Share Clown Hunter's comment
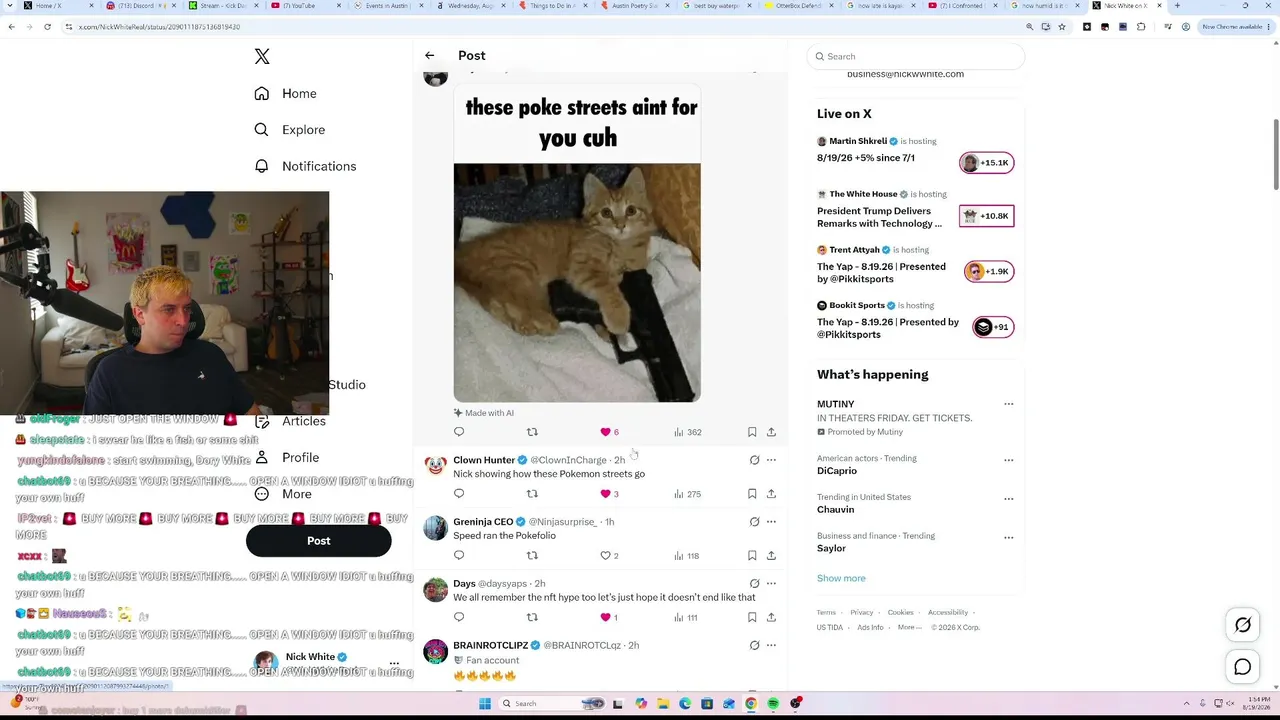The height and width of the screenshot is (720, 1280). click(x=771, y=494)
